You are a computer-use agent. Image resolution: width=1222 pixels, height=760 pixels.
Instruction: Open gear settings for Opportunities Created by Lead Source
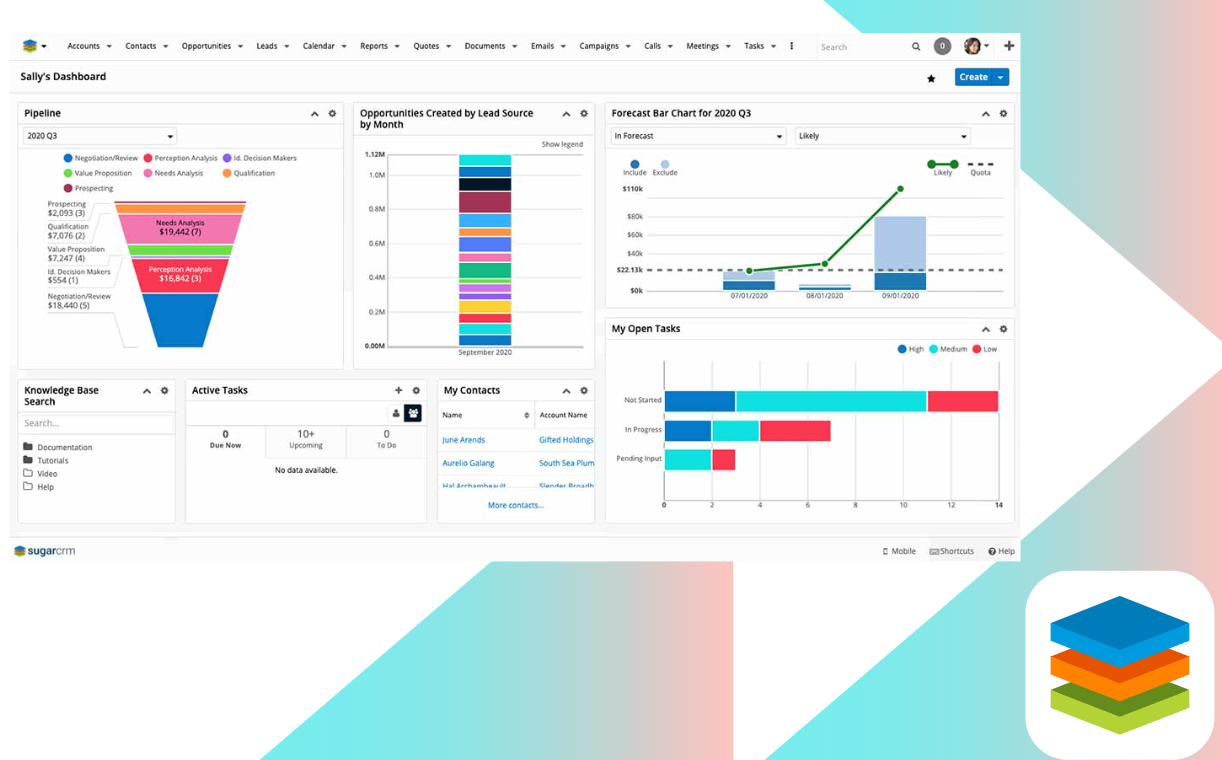(x=584, y=114)
